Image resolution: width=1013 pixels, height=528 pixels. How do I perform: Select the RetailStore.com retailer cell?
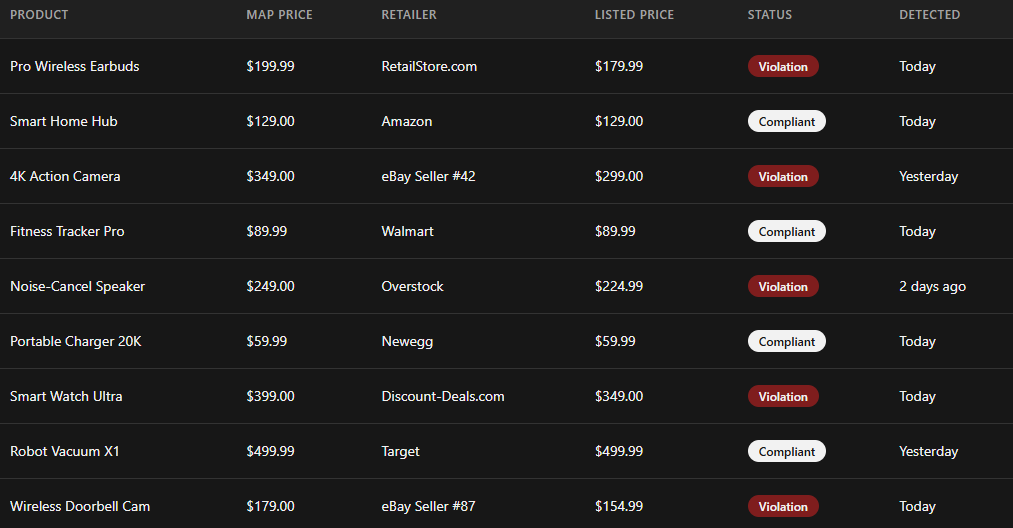(429, 67)
